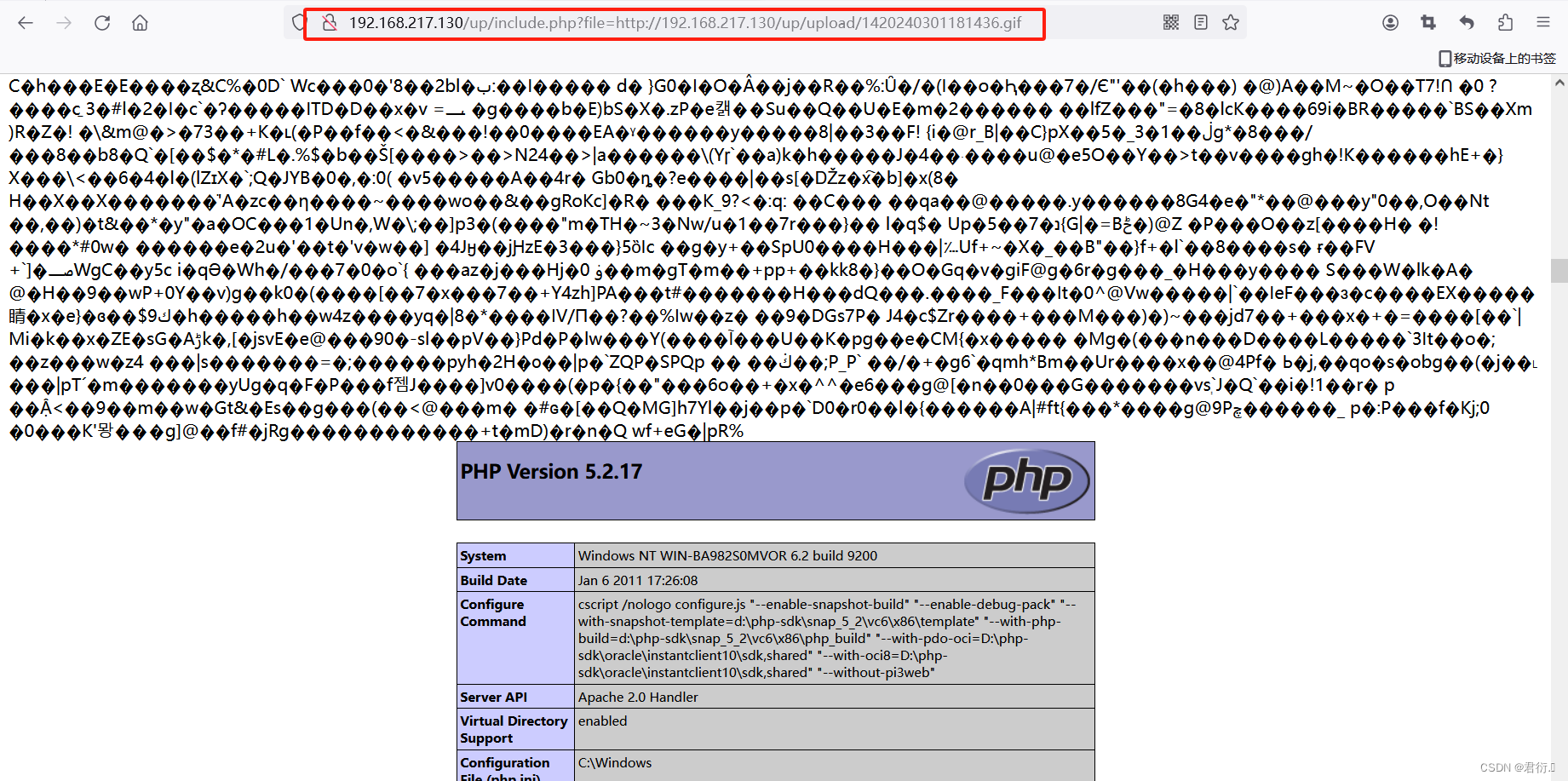1568x781 pixels.
Task: Select the Windows NT WIN-BA982S0MVOR value cell
Action: (835, 555)
